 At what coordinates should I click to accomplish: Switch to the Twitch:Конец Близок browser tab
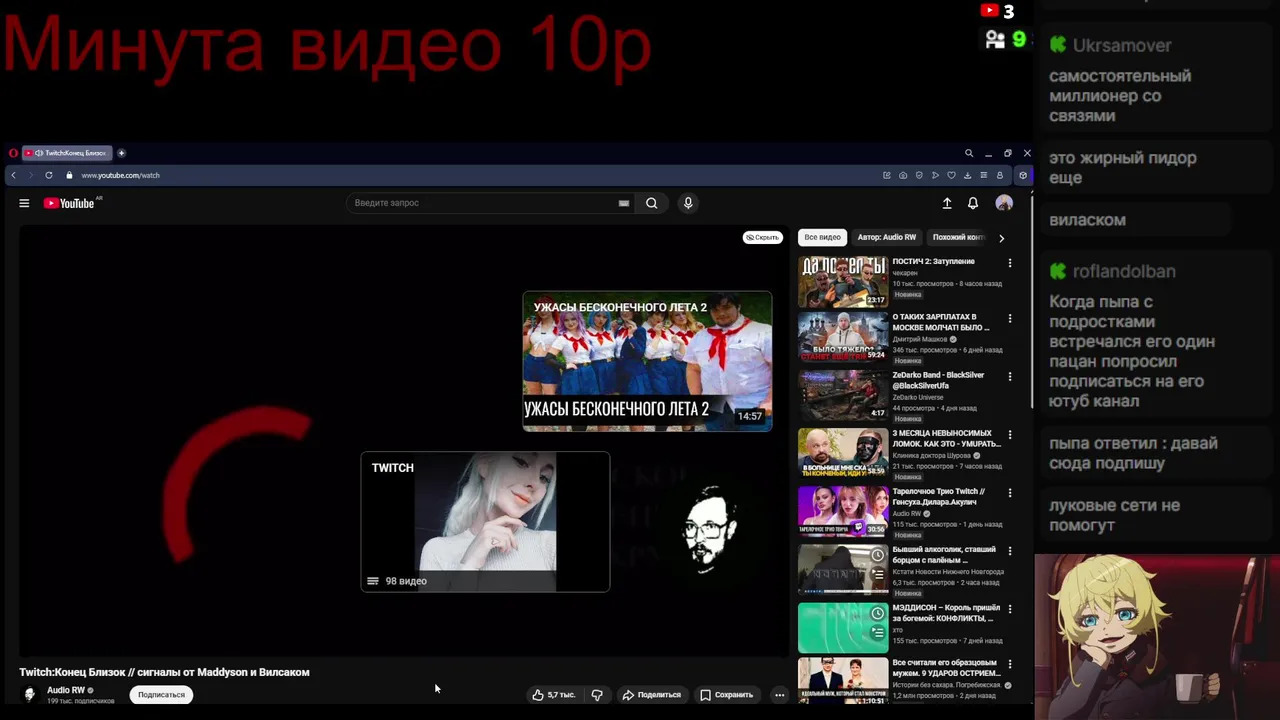click(66, 153)
